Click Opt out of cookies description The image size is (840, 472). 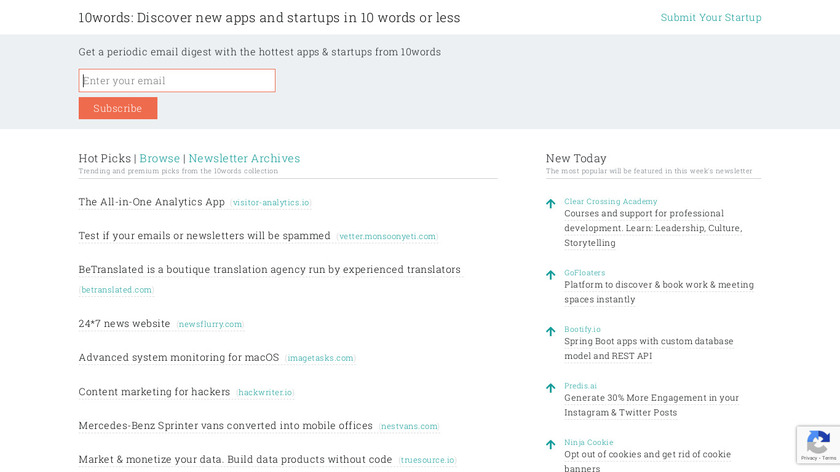[x=648, y=461]
